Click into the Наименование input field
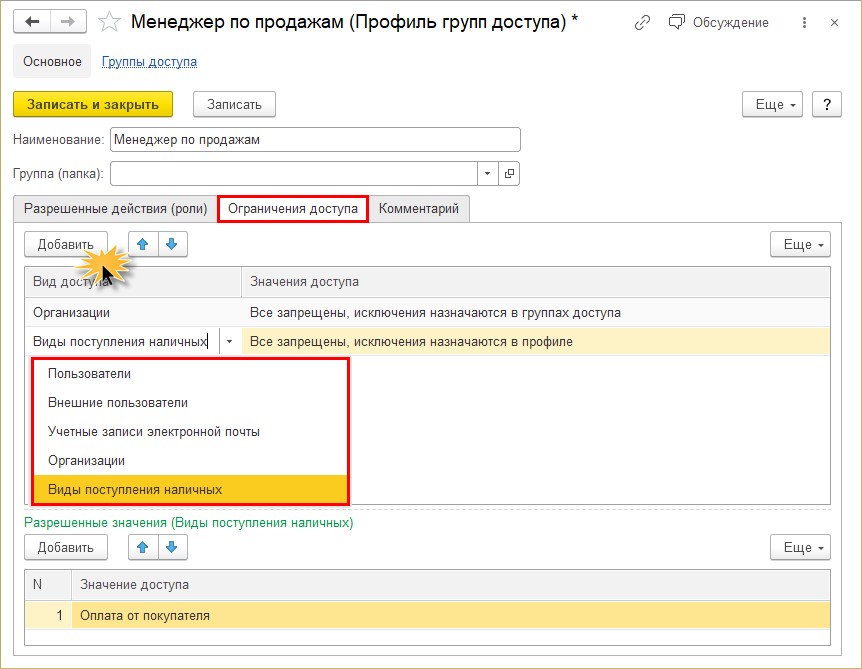 (315, 140)
